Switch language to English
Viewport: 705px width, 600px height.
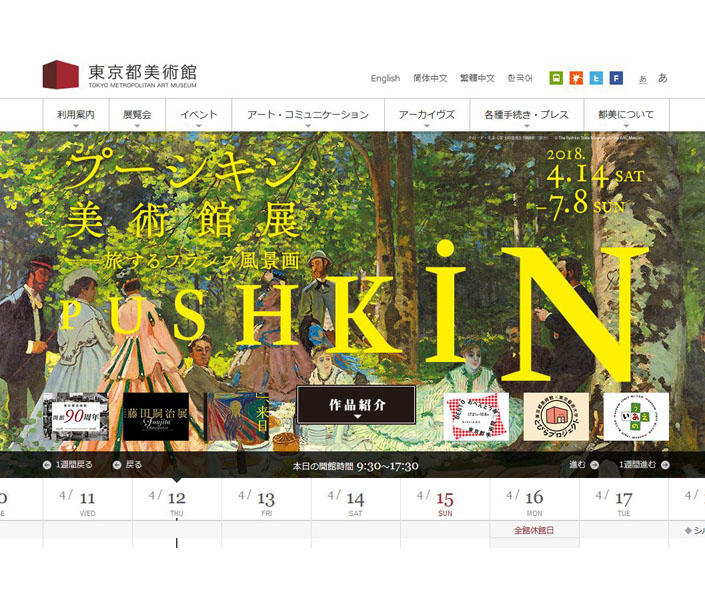[385, 78]
